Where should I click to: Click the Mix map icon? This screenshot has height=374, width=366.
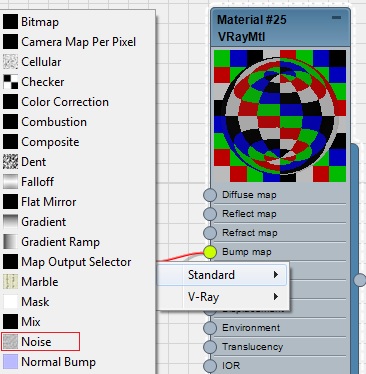coord(10,322)
